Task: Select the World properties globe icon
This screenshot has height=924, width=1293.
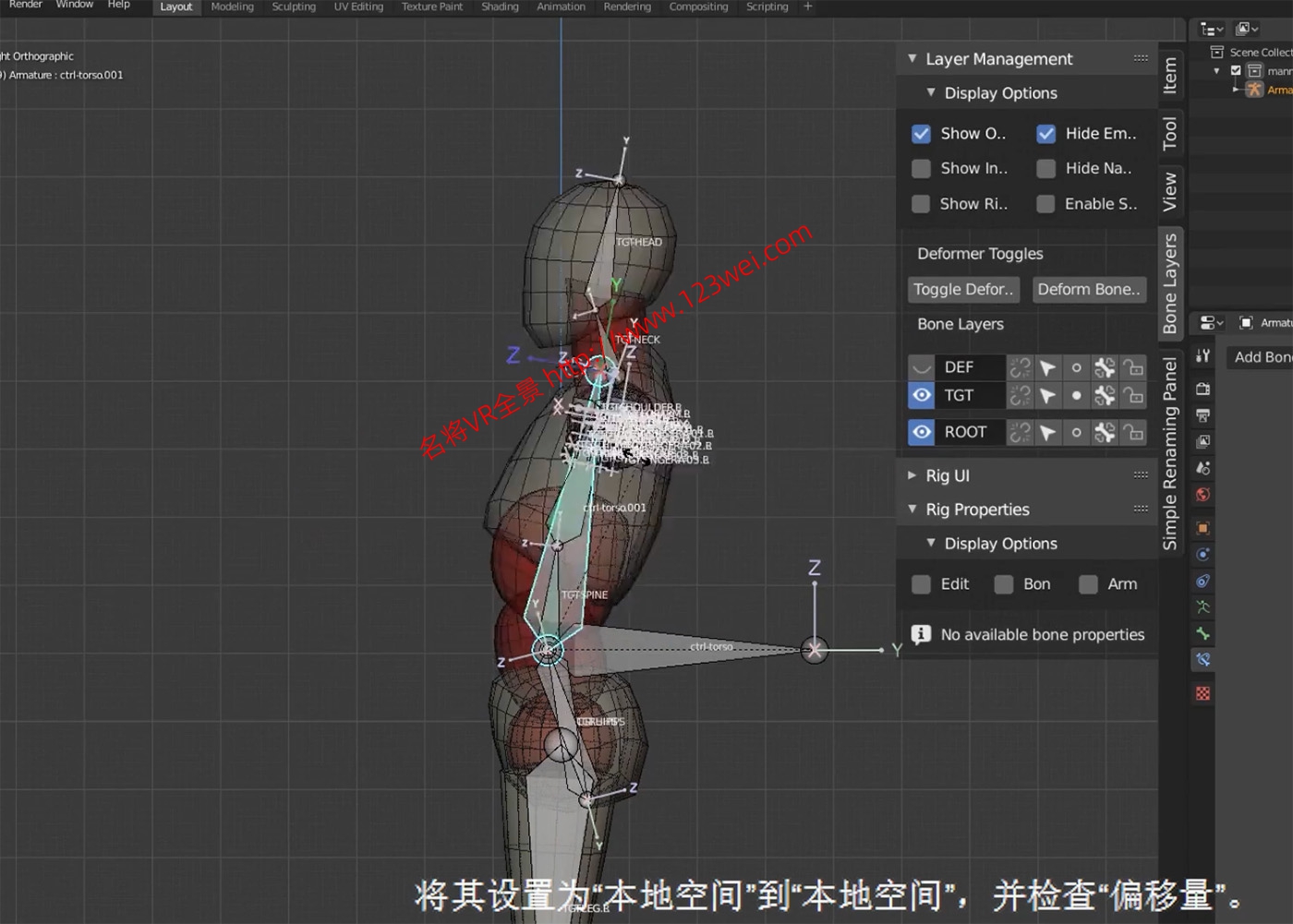Action: [x=1202, y=495]
